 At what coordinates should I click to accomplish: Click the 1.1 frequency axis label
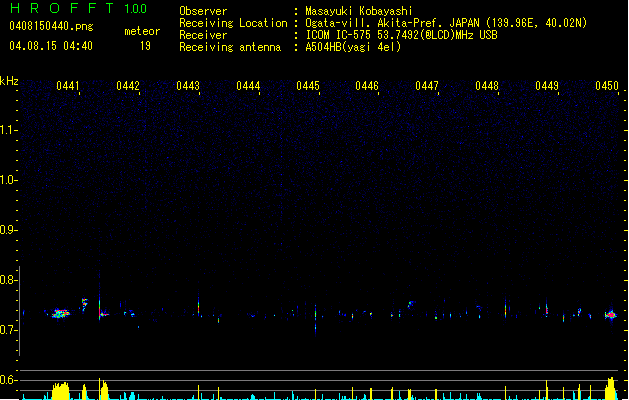coord(8,130)
